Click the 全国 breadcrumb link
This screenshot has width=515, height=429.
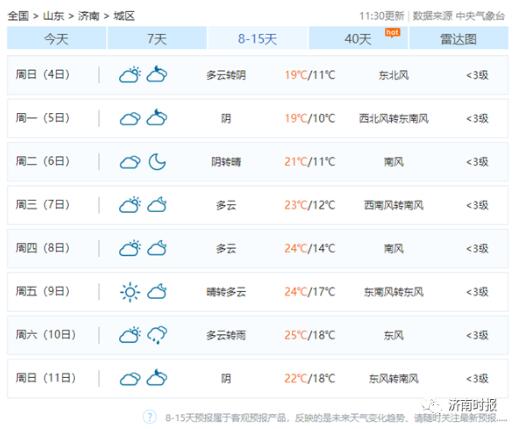(18, 16)
